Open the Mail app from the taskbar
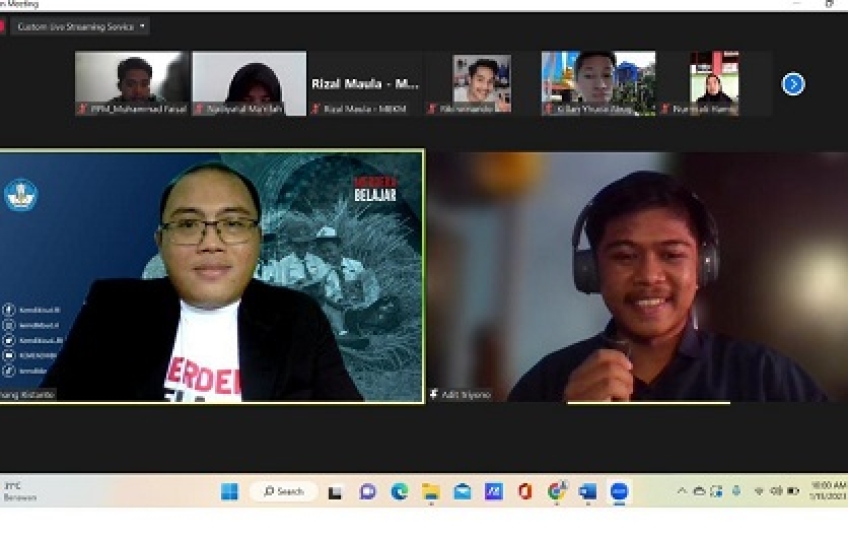The image size is (848, 536). click(462, 491)
